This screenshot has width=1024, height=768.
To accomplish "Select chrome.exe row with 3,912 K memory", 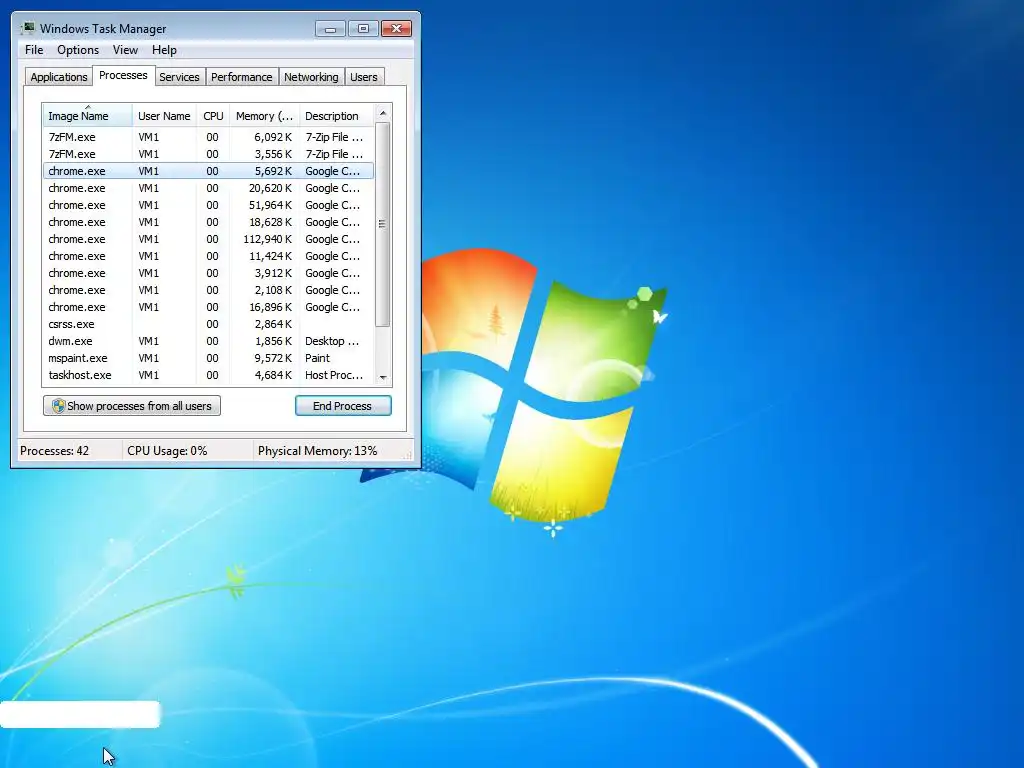I will [208, 273].
